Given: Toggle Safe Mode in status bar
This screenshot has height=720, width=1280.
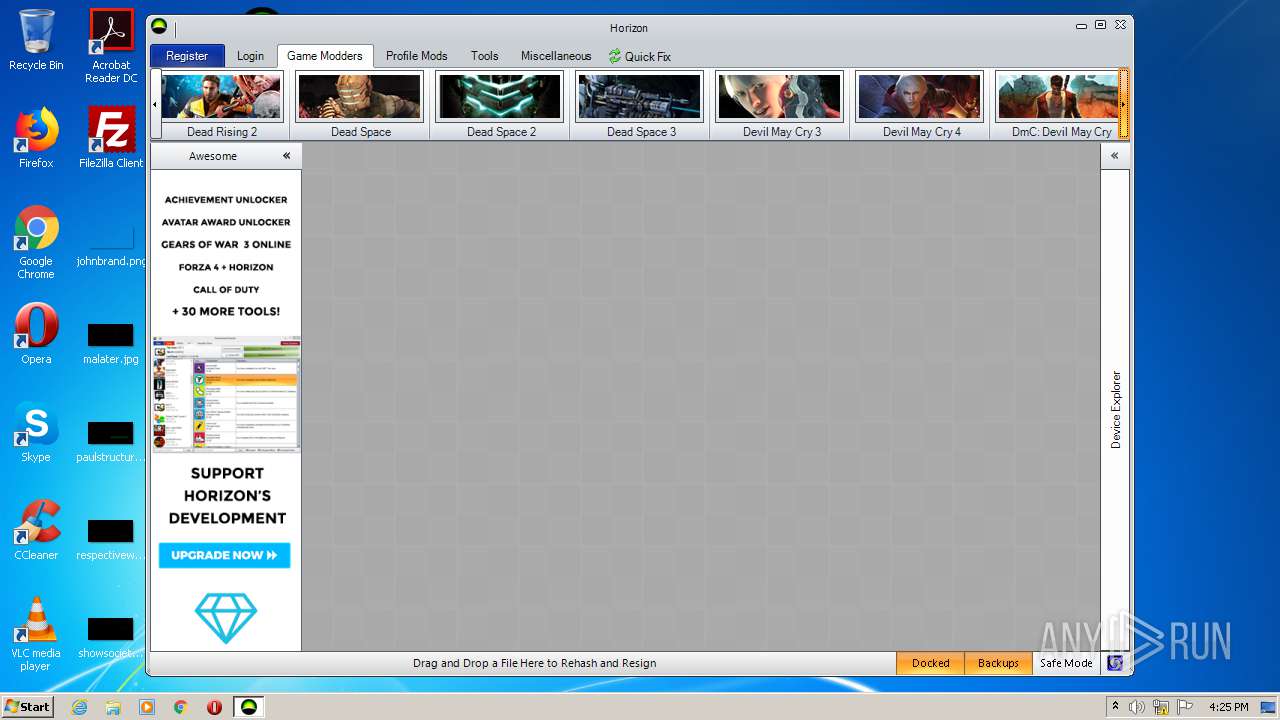Looking at the screenshot, I should [x=1066, y=663].
